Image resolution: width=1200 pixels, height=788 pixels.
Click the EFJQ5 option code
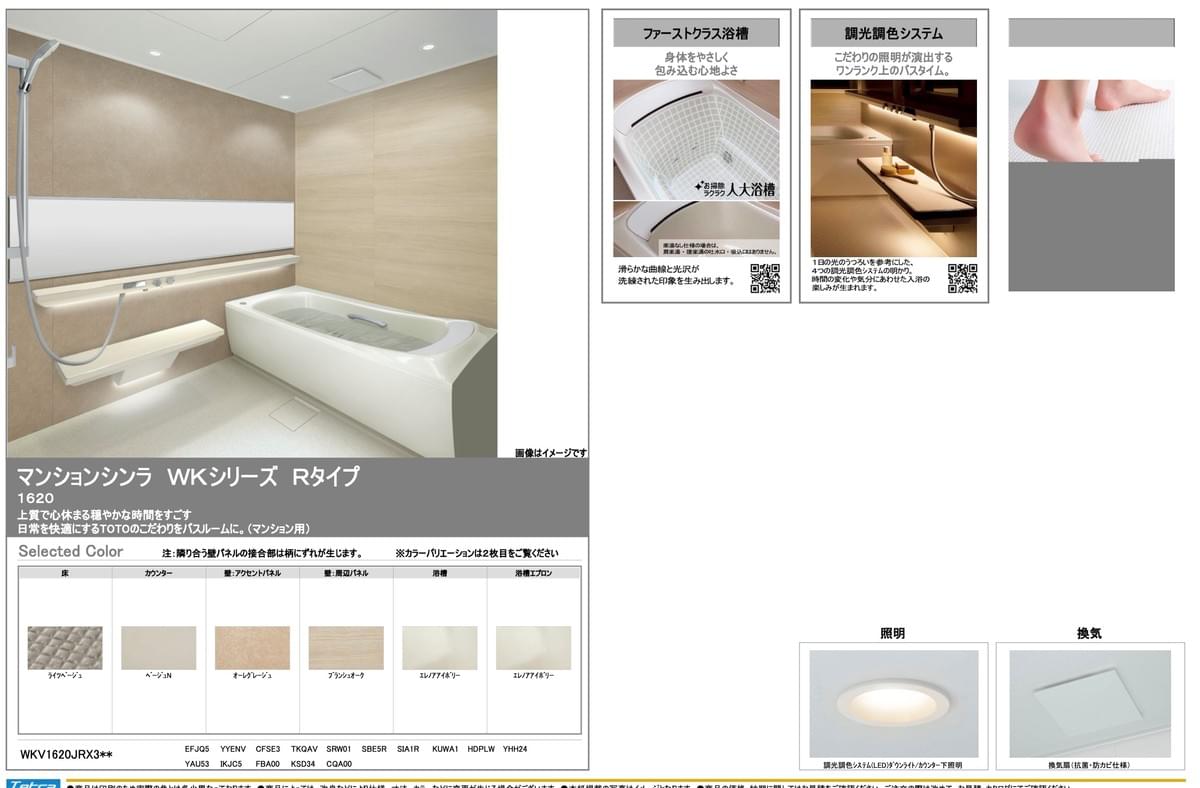197,748
